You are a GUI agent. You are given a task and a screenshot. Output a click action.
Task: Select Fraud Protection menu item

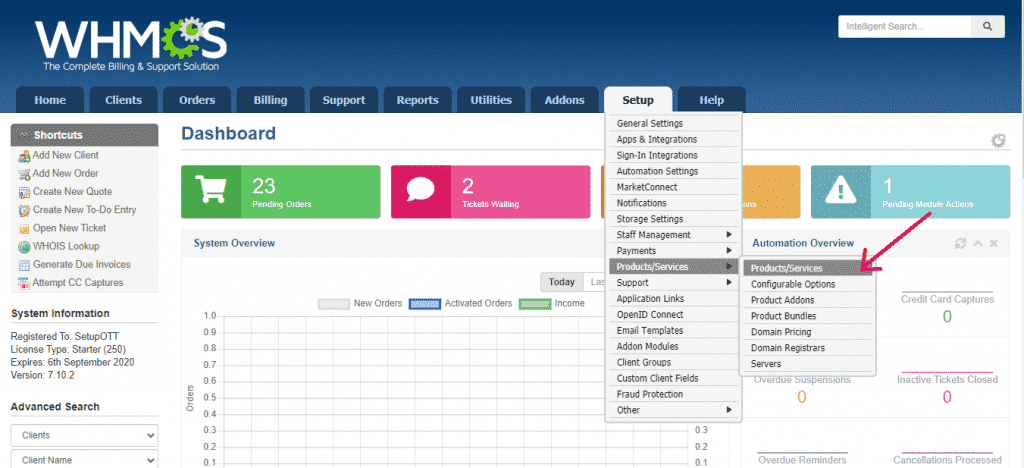point(673,394)
